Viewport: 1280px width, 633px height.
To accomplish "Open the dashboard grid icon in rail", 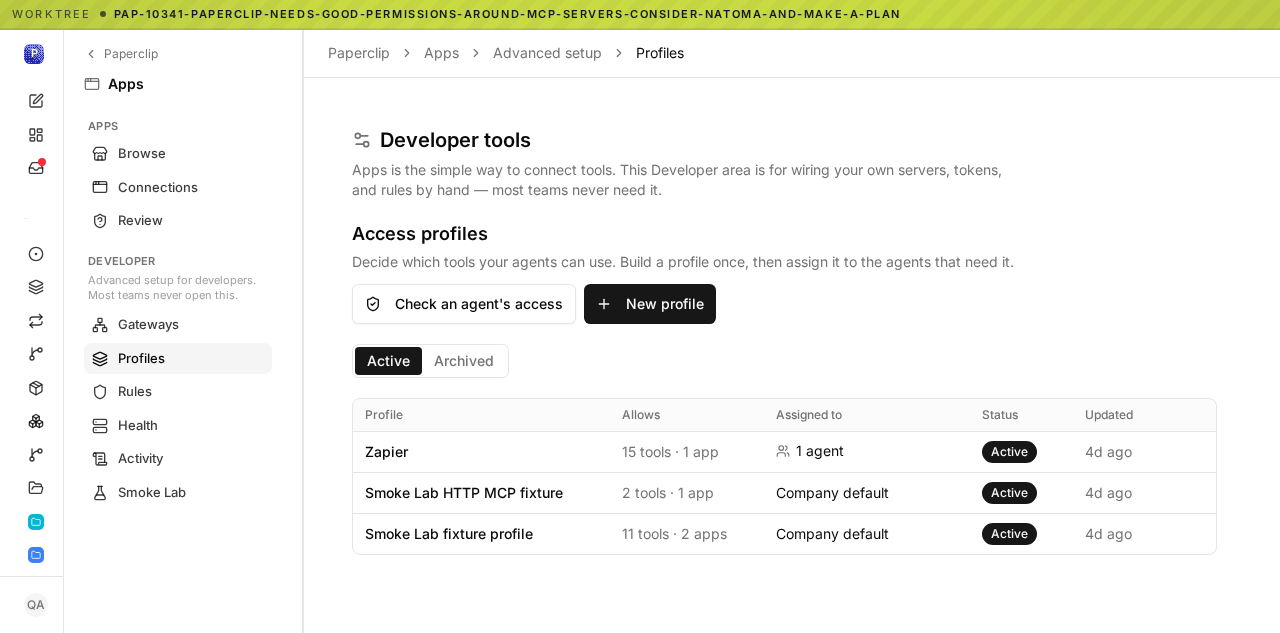I will 36,135.
